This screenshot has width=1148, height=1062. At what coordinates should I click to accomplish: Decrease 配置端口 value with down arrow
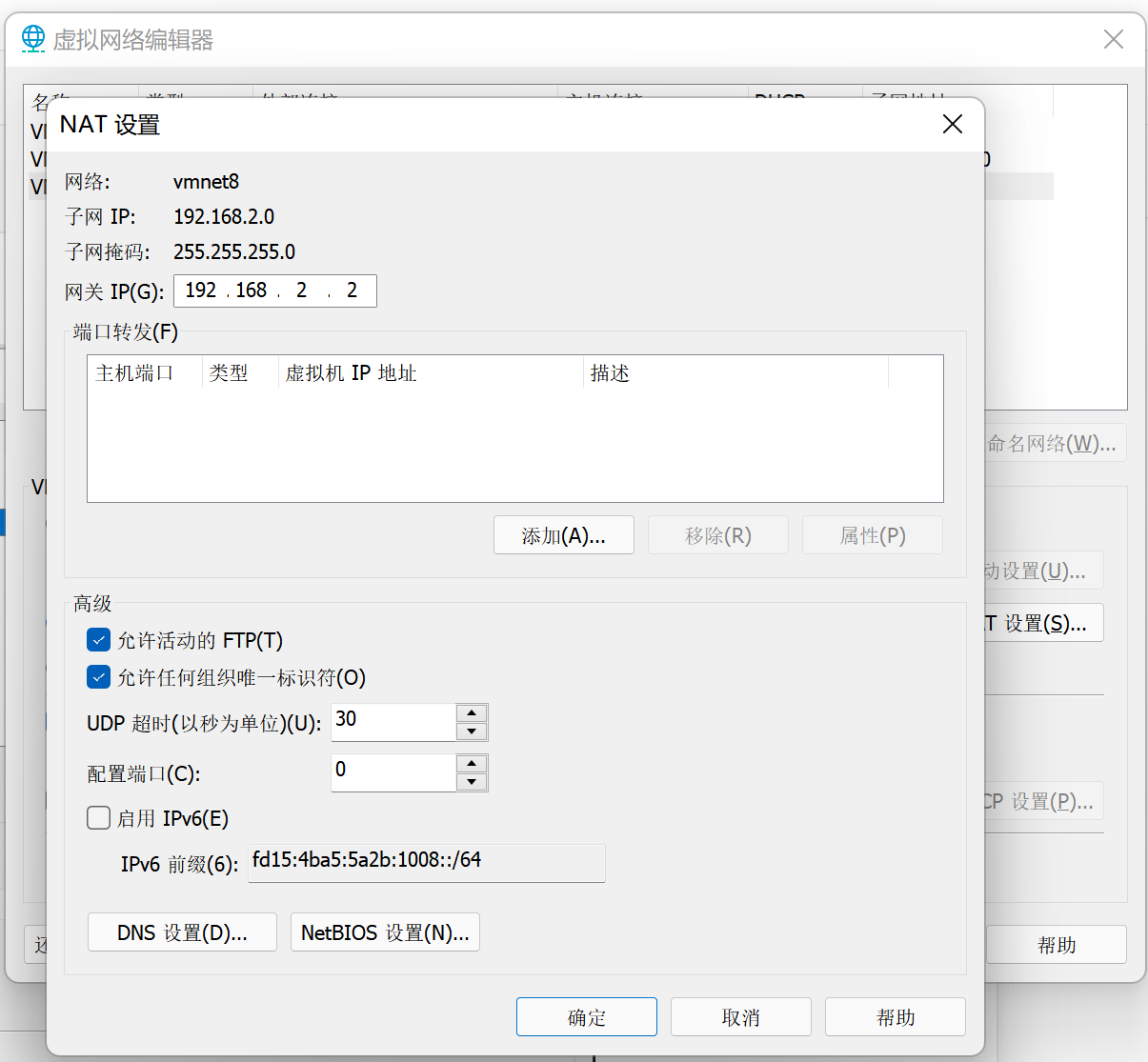(x=472, y=782)
